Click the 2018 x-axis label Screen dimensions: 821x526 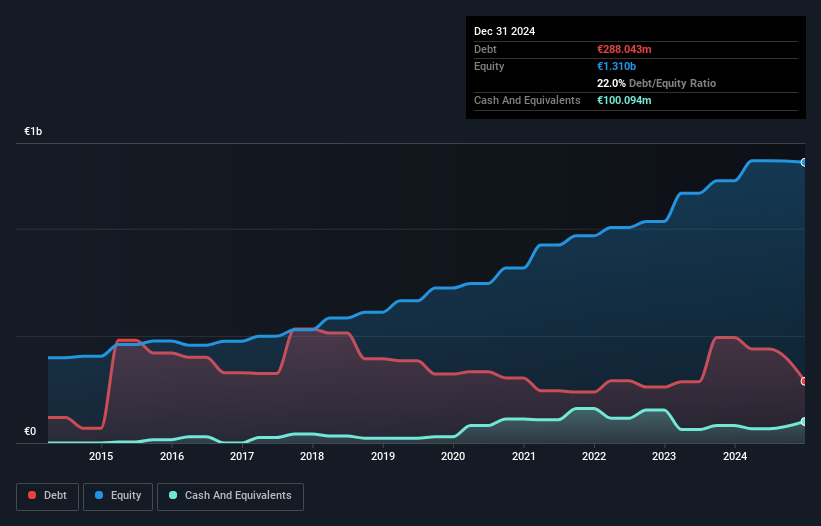pyautogui.click(x=312, y=456)
